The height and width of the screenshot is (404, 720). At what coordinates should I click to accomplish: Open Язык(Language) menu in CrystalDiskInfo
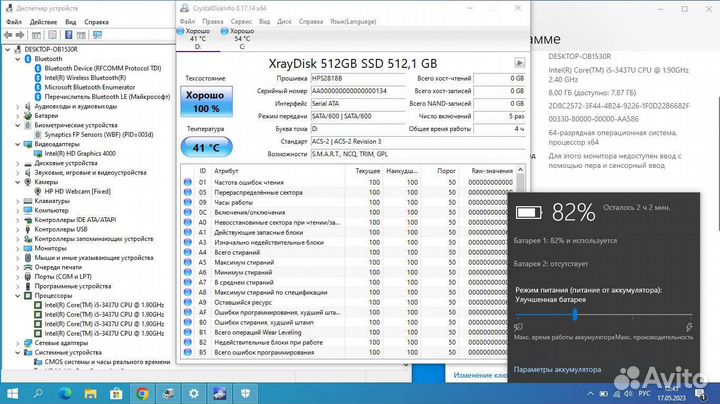click(353, 21)
